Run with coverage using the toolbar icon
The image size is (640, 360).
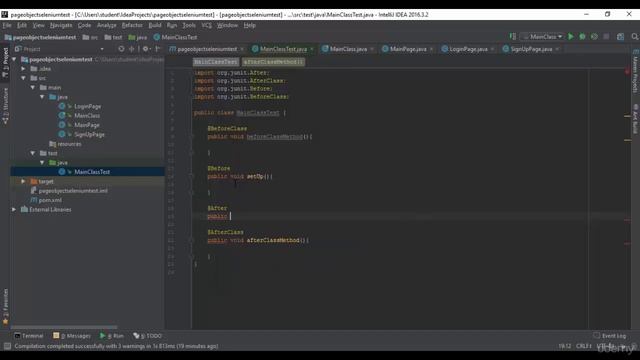click(x=594, y=37)
